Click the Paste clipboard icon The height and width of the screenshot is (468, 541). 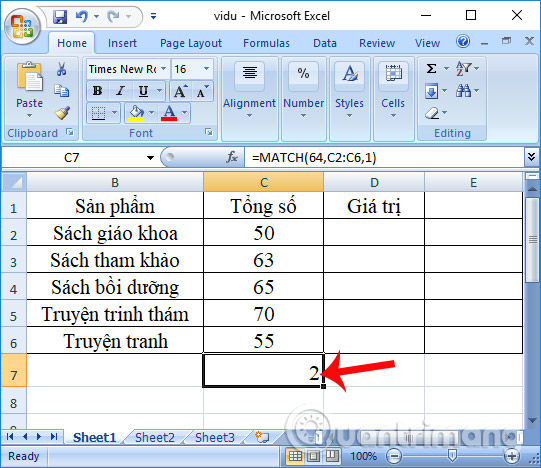[29, 77]
